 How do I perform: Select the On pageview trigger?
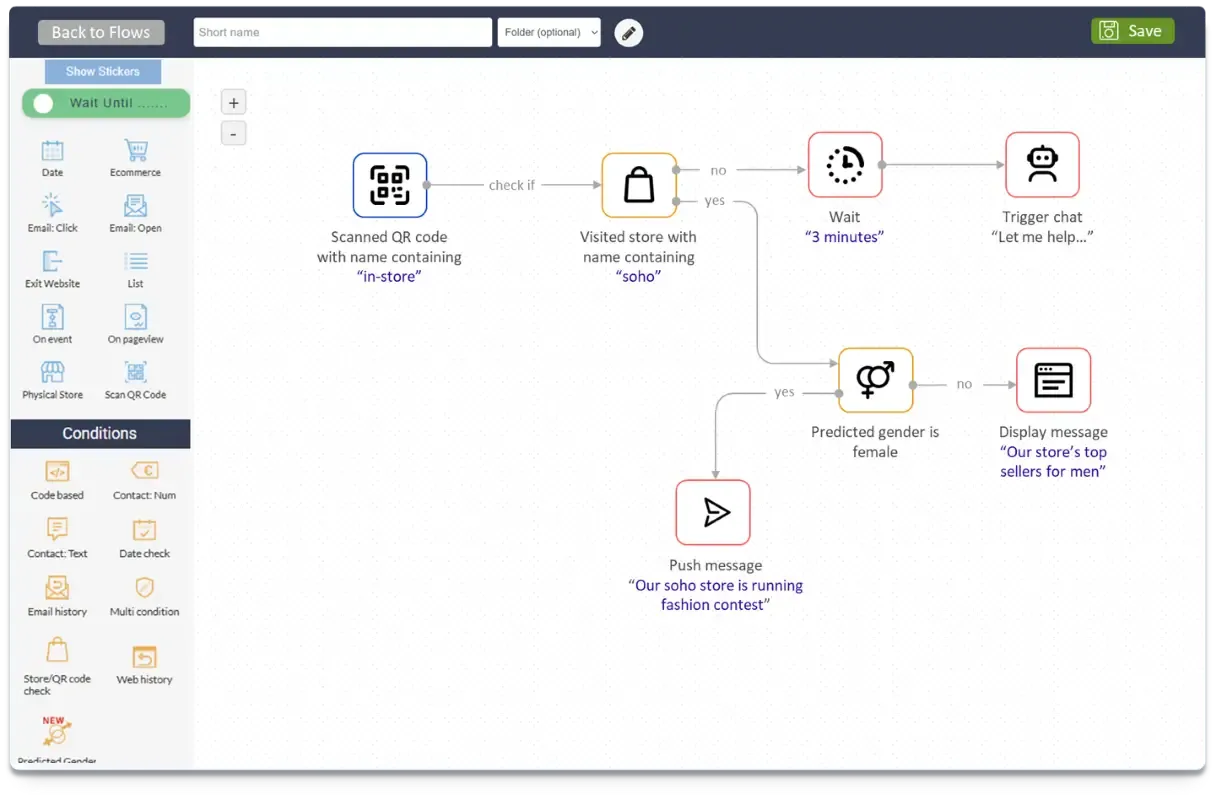(x=136, y=317)
